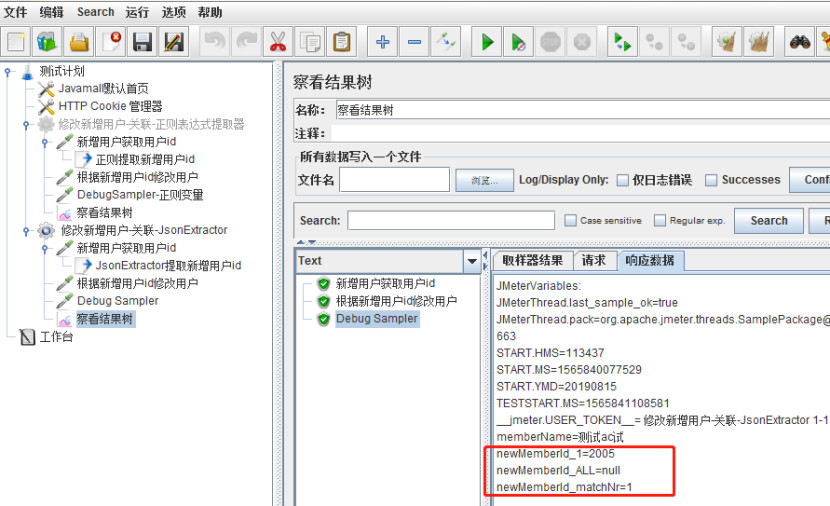Collapse 修改新增用户-关联-正则表达式提取器 thread group
The width and height of the screenshot is (830, 506).
coord(25,125)
